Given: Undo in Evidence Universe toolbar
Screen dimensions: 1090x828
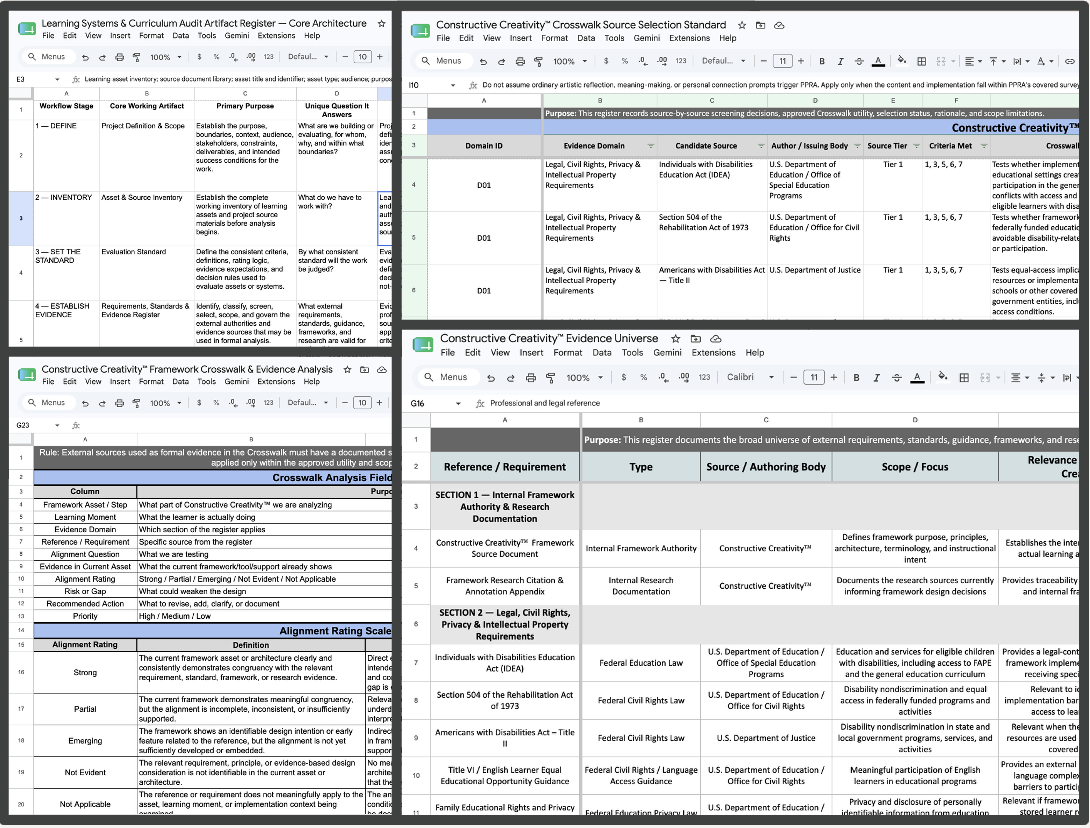Looking at the screenshot, I should coord(491,378).
